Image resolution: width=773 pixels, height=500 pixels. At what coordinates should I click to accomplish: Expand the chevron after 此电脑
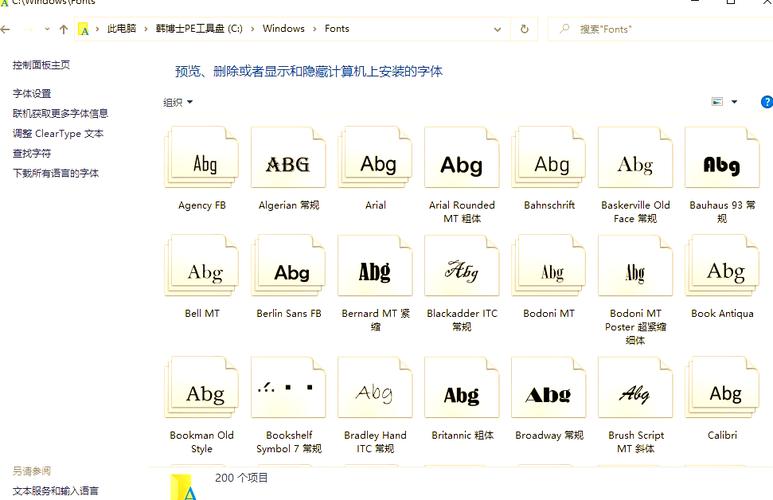(146, 29)
